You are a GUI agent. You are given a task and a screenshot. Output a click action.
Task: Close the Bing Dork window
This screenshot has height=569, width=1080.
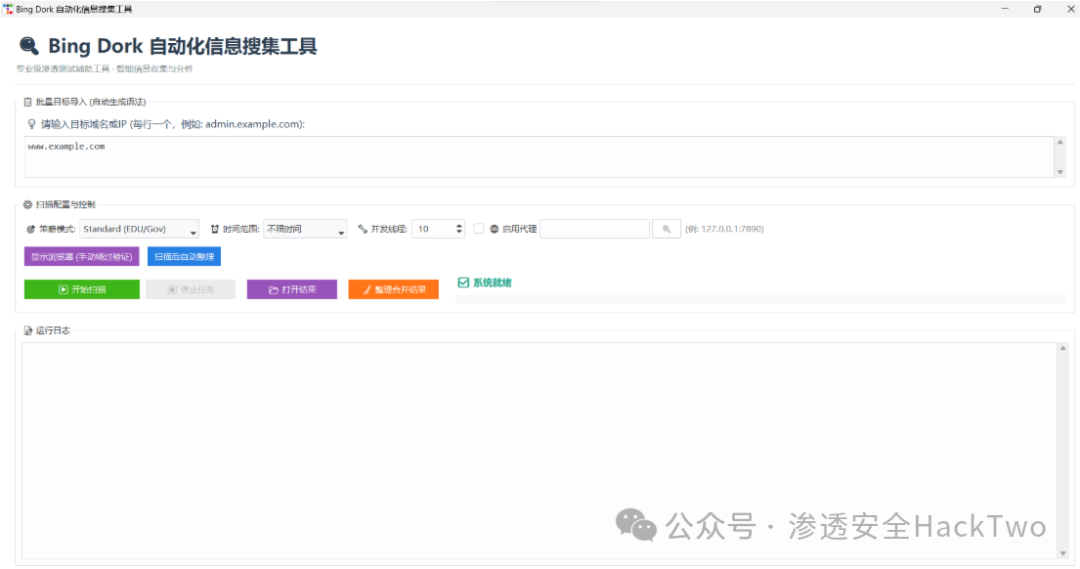click(x=1070, y=9)
